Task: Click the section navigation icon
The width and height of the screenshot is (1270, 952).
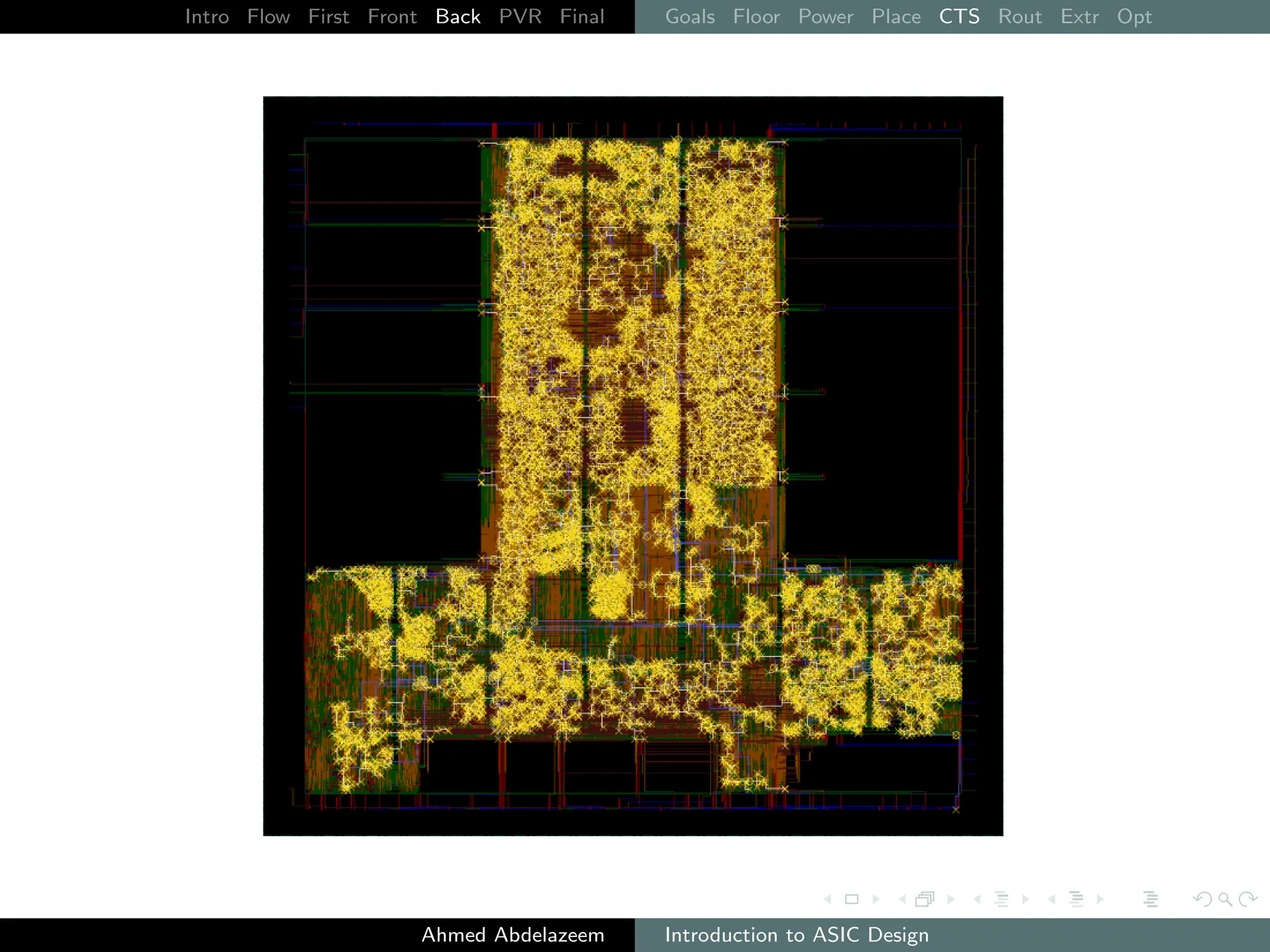Action: coord(1076,899)
